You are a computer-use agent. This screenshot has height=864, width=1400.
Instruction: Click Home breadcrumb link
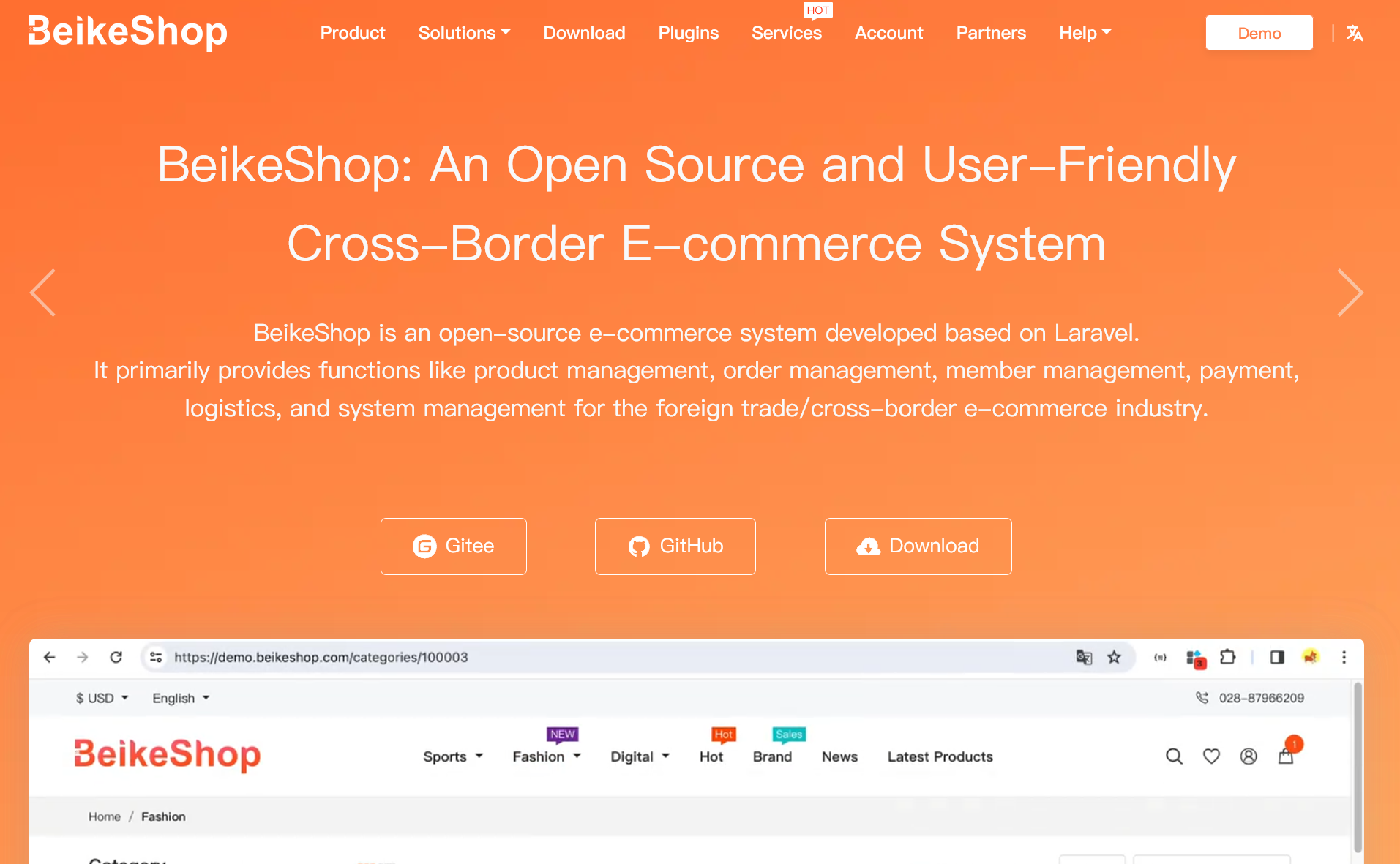point(104,816)
